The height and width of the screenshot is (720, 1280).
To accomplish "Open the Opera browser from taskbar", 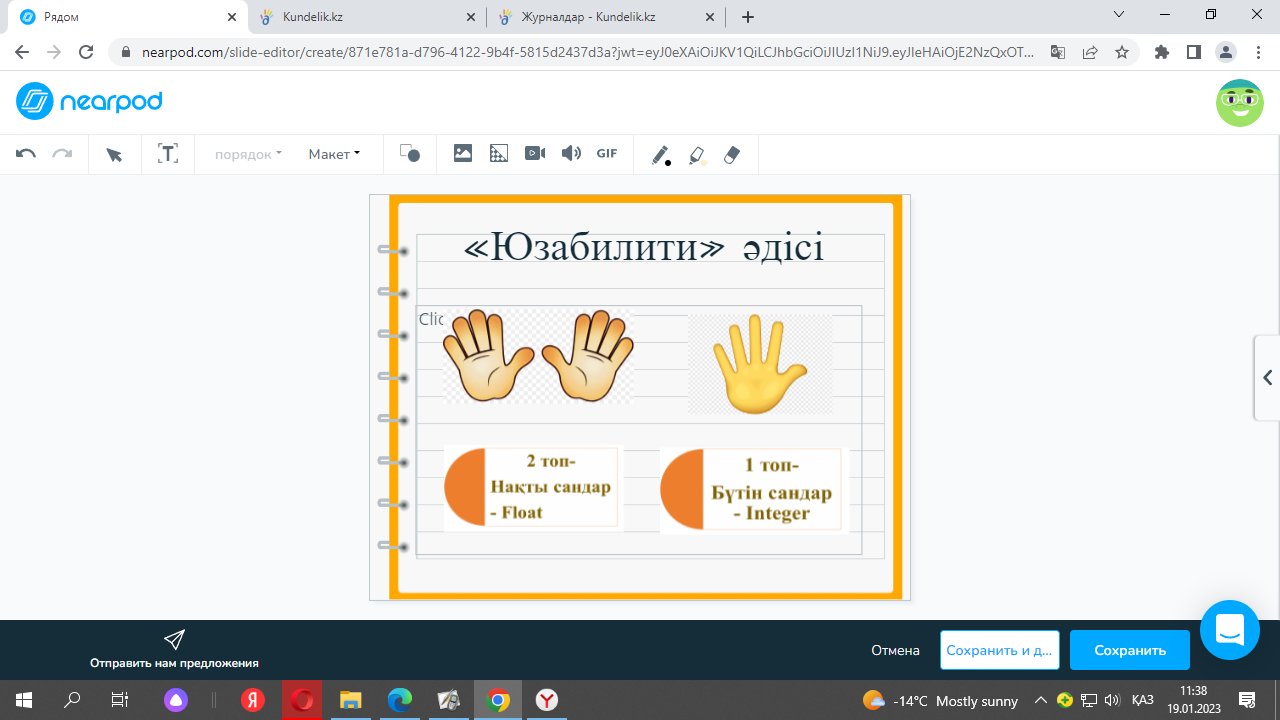I will pyautogui.click(x=301, y=700).
